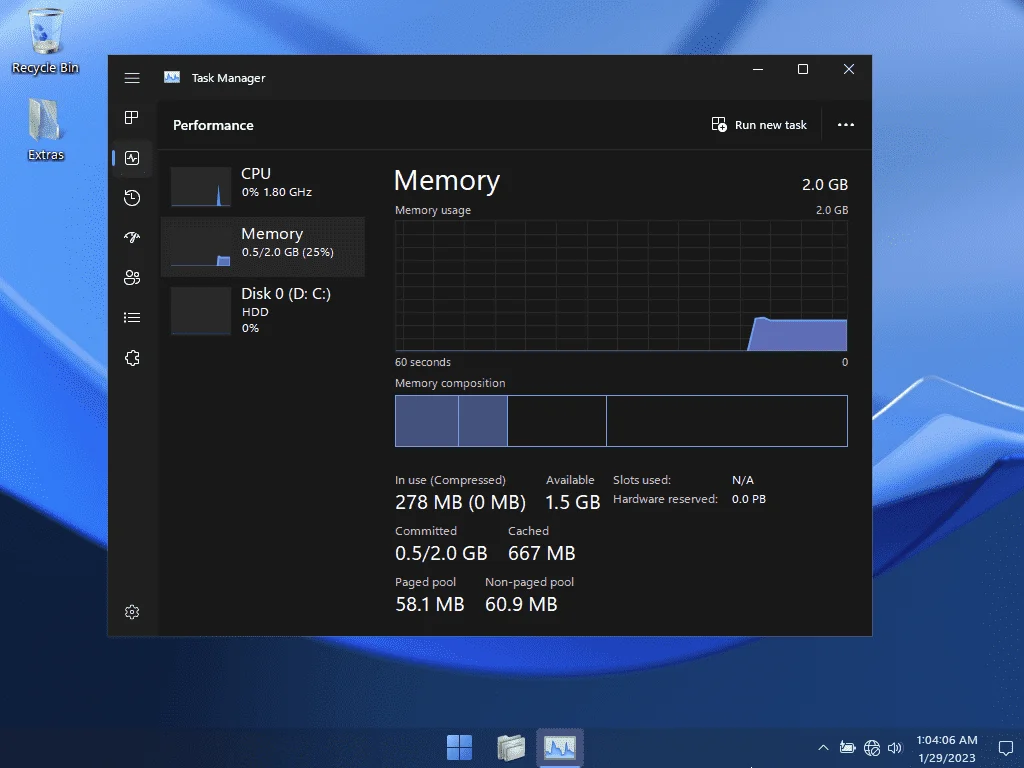Open the Users page icon
The height and width of the screenshot is (768, 1024).
[132, 278]
